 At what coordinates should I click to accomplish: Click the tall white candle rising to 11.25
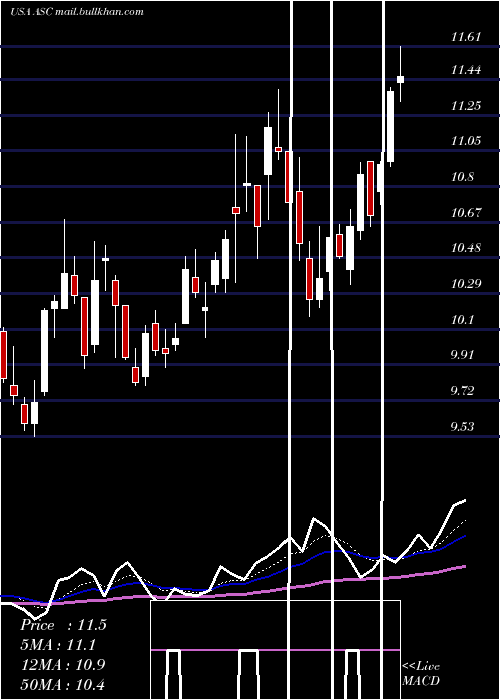(390, 126)
